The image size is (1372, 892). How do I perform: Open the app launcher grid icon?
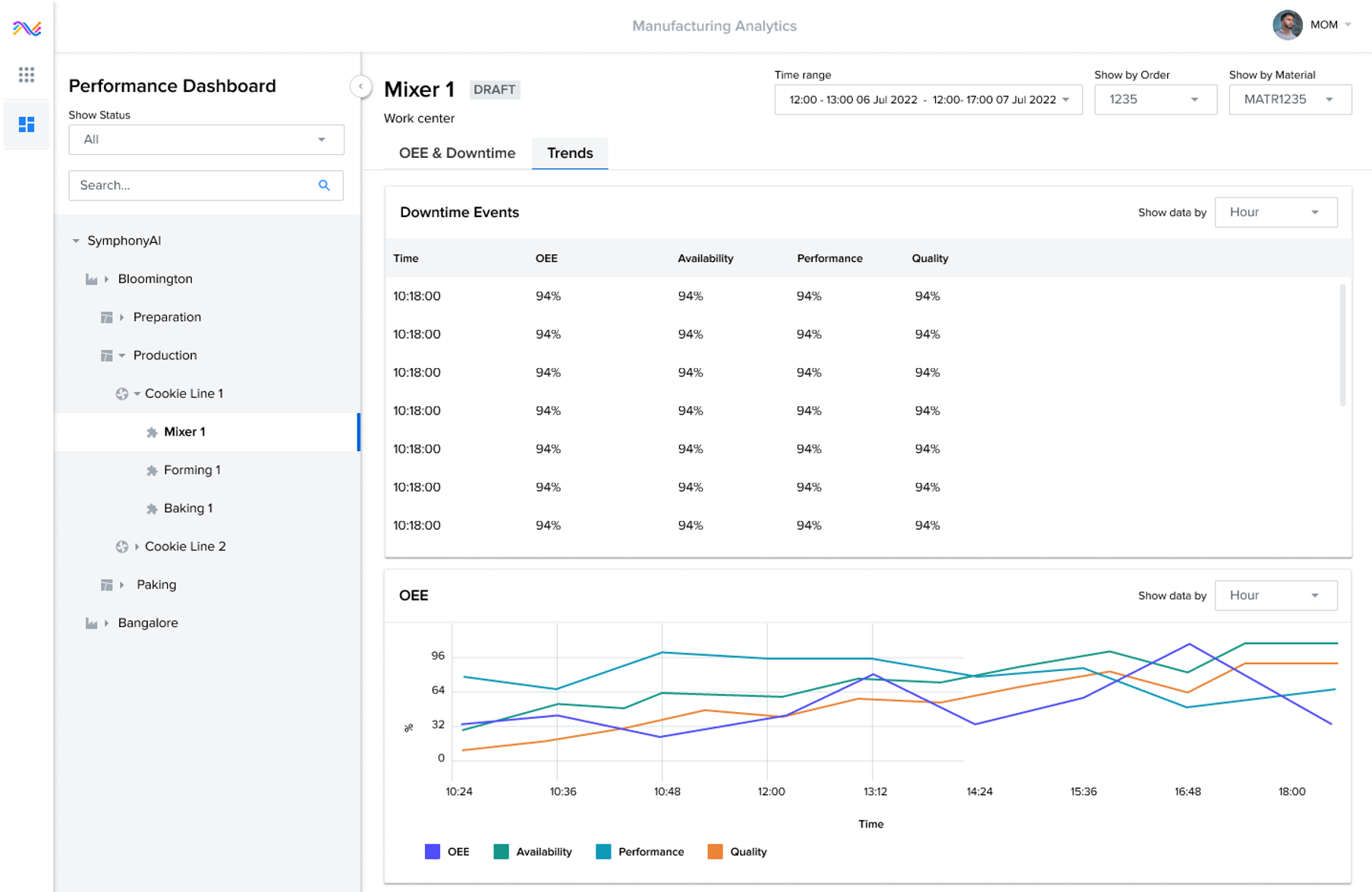pos(26,74)
